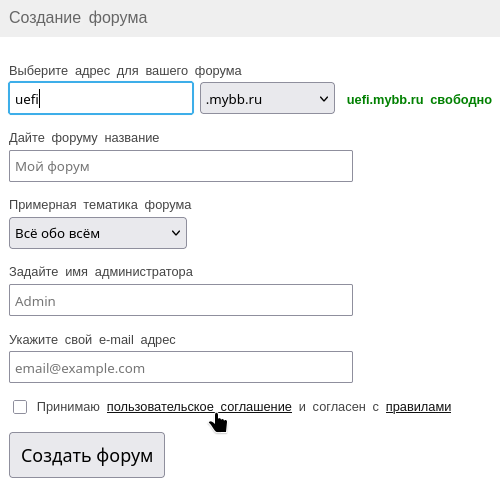Open the 'пользовательское соглашение' link
The height and width of the screenshot is (488, 500).
coord(199,407)
